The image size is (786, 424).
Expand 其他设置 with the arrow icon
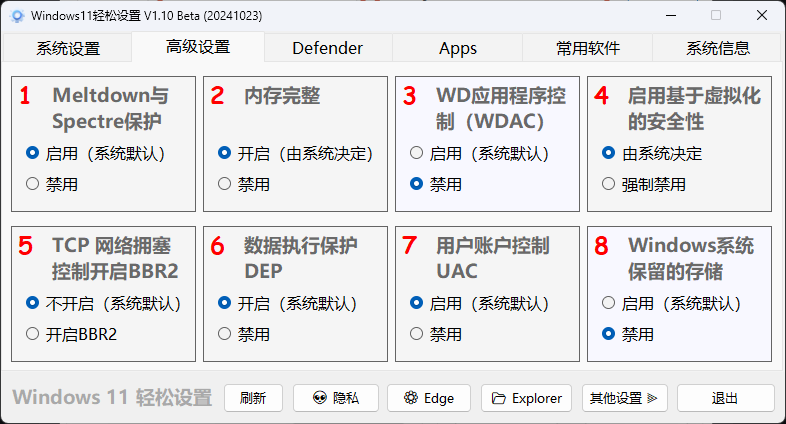tap(625, 398)
